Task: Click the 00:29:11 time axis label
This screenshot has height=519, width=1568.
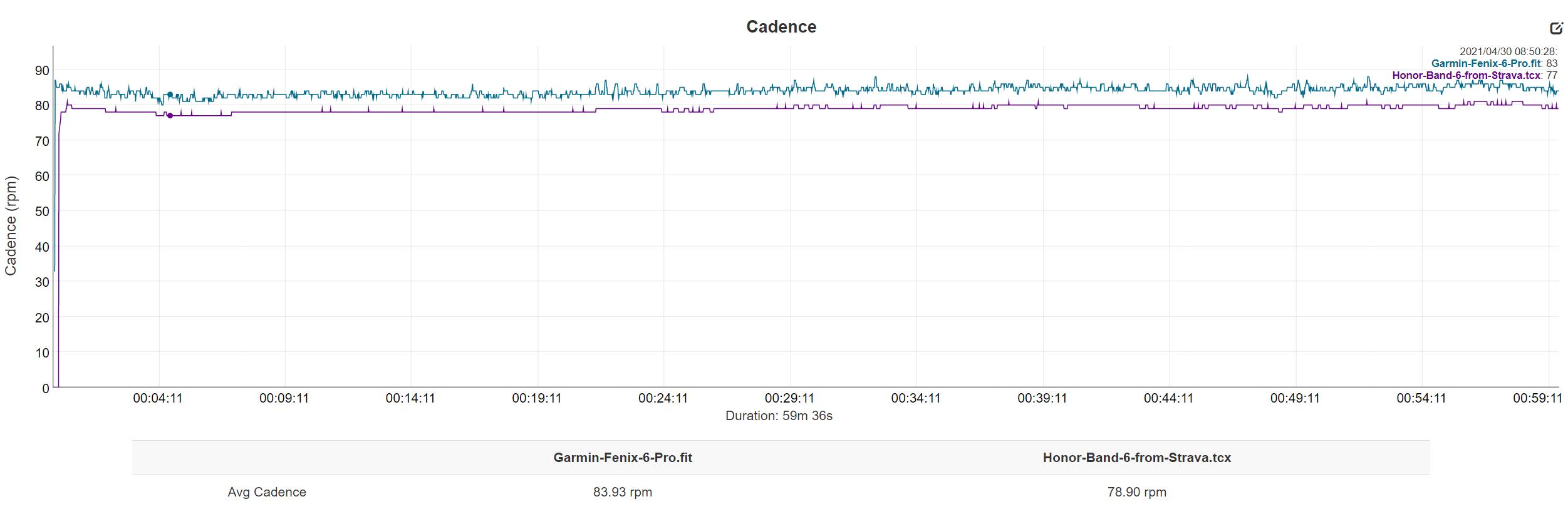Action: point(789,398)
